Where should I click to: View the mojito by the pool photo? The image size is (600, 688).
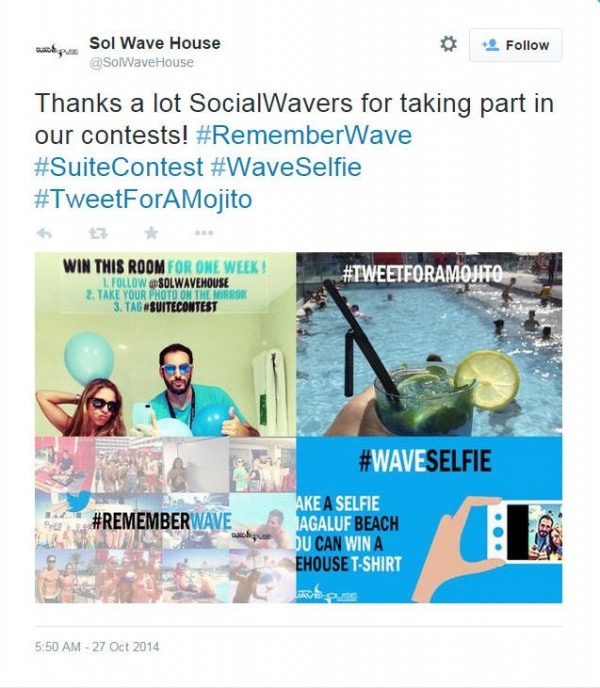click(429, 344)
